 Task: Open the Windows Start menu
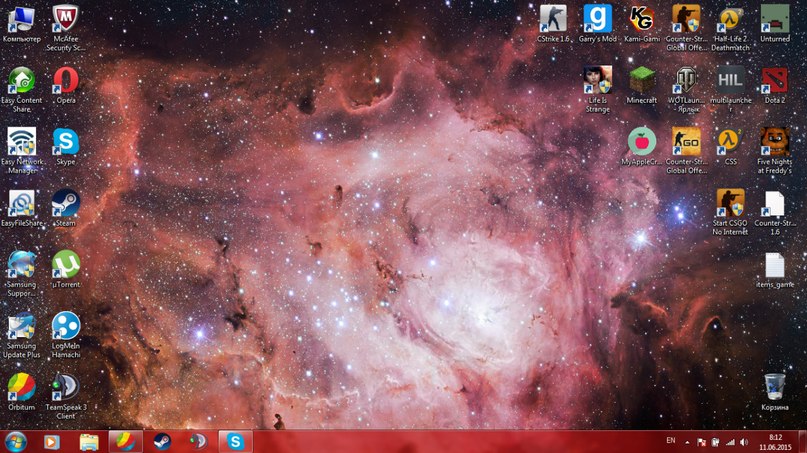[15, 442]
